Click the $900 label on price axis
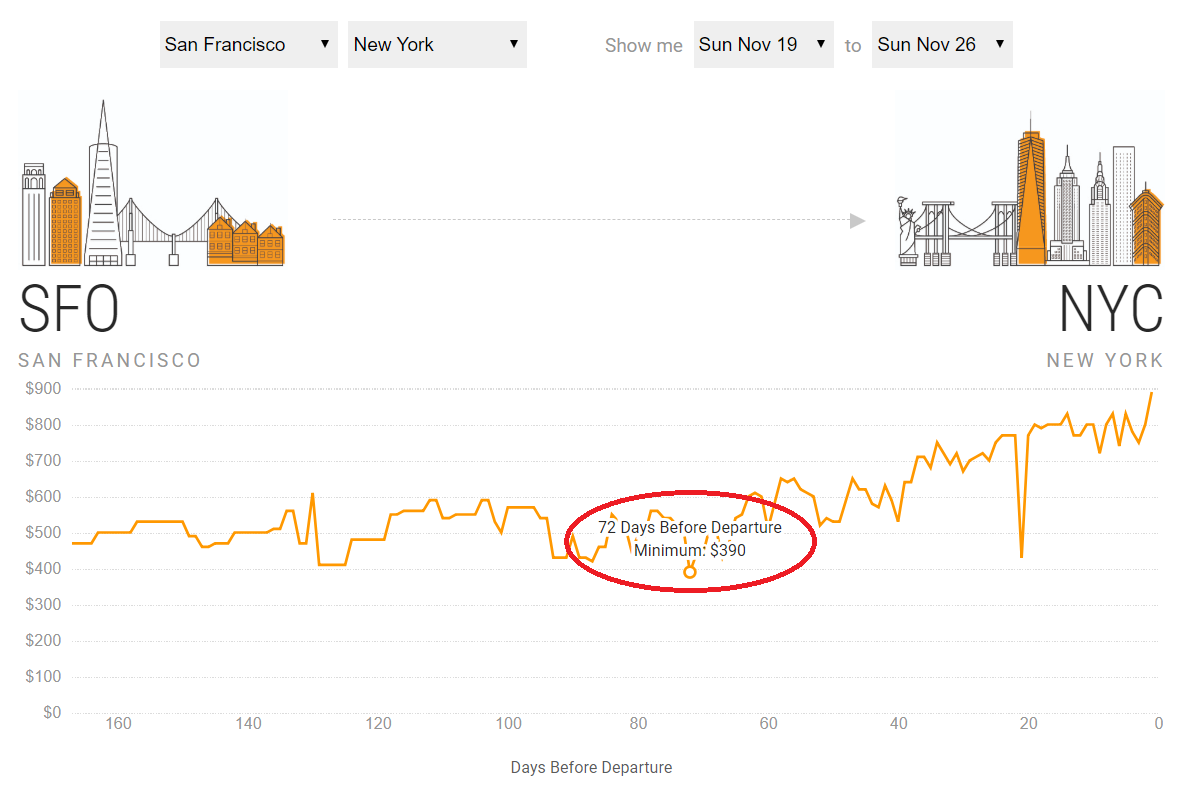The image size is (1187, 793). (44, 389)
